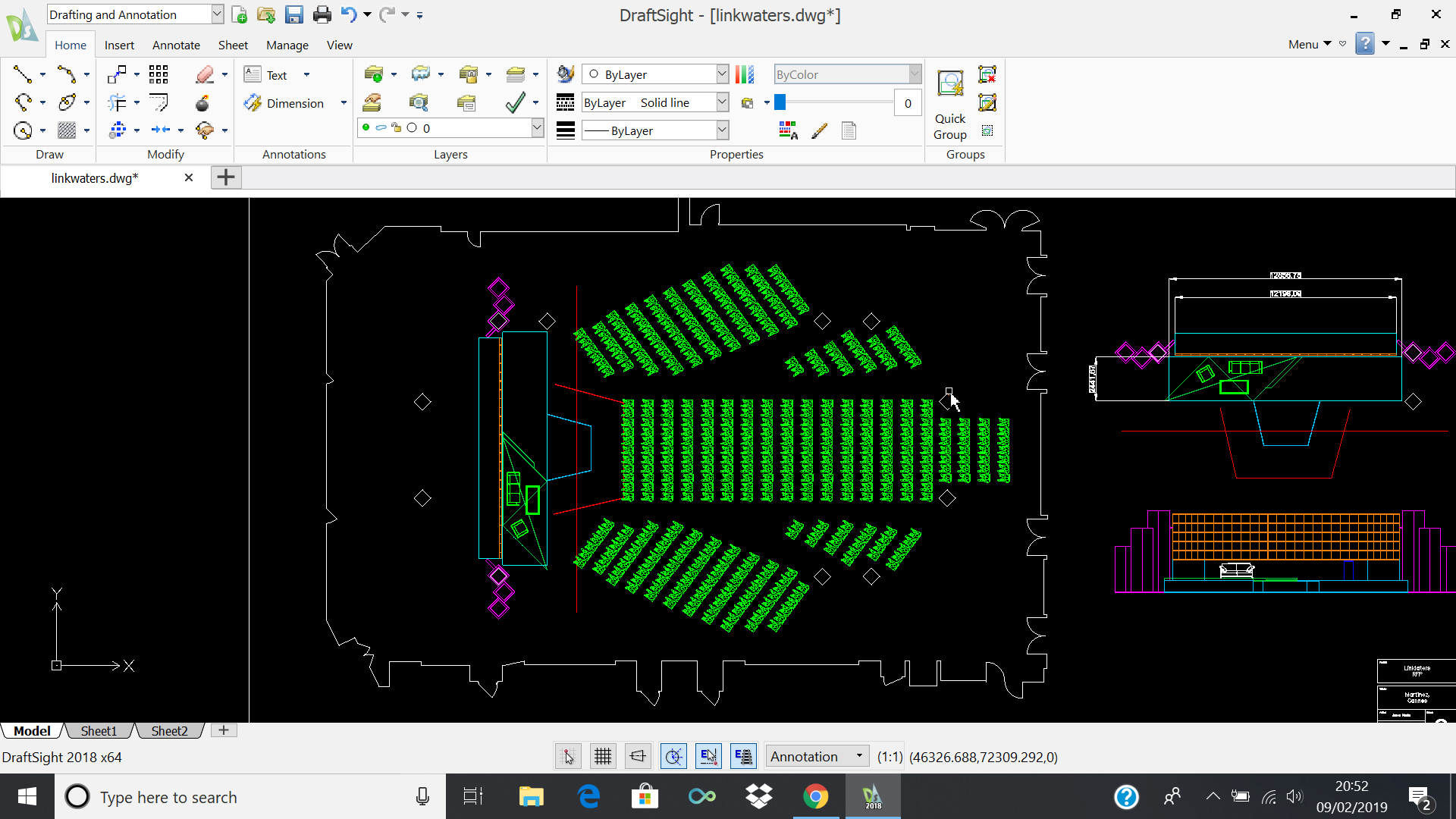Screen dimensions: 1456x819
Task: Switch to the Sheet1 tab
Action: tap(99, 731)
